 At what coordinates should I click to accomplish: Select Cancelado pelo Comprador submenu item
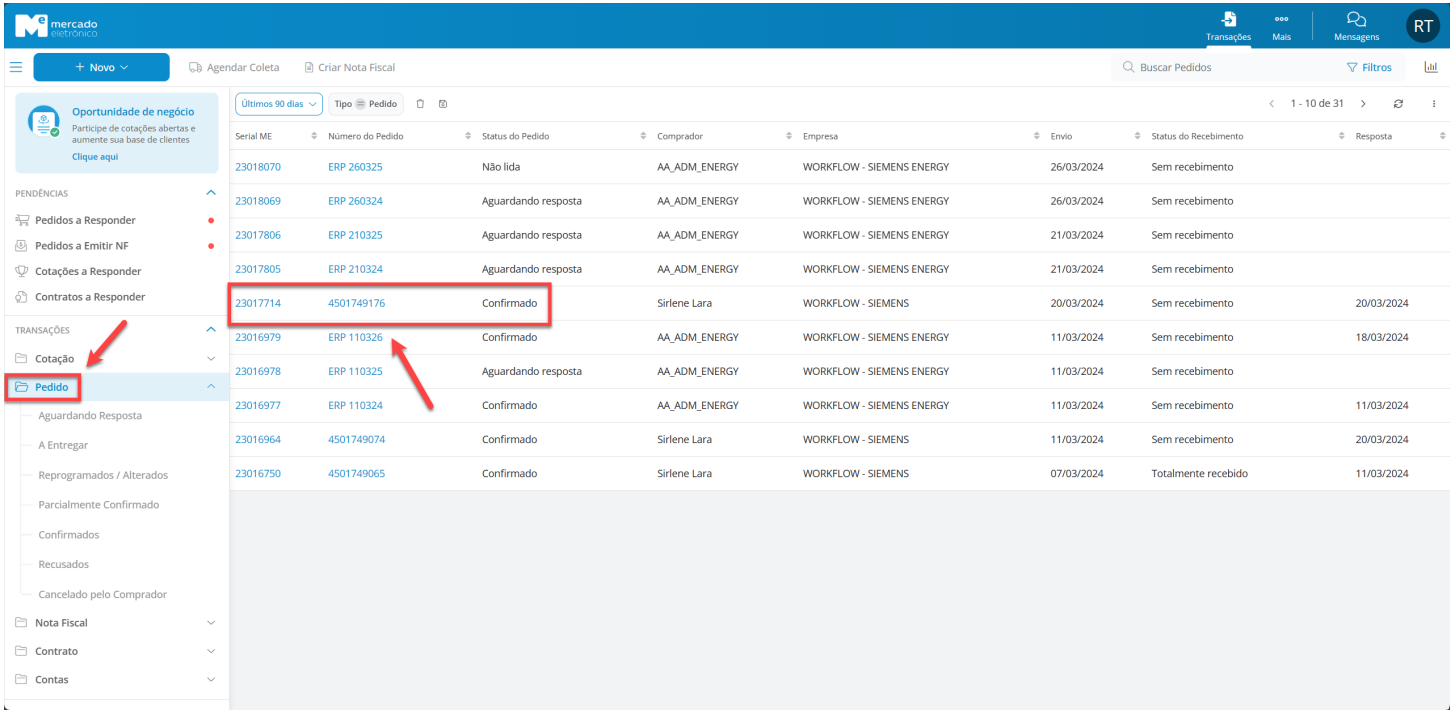tap(103, 595)
